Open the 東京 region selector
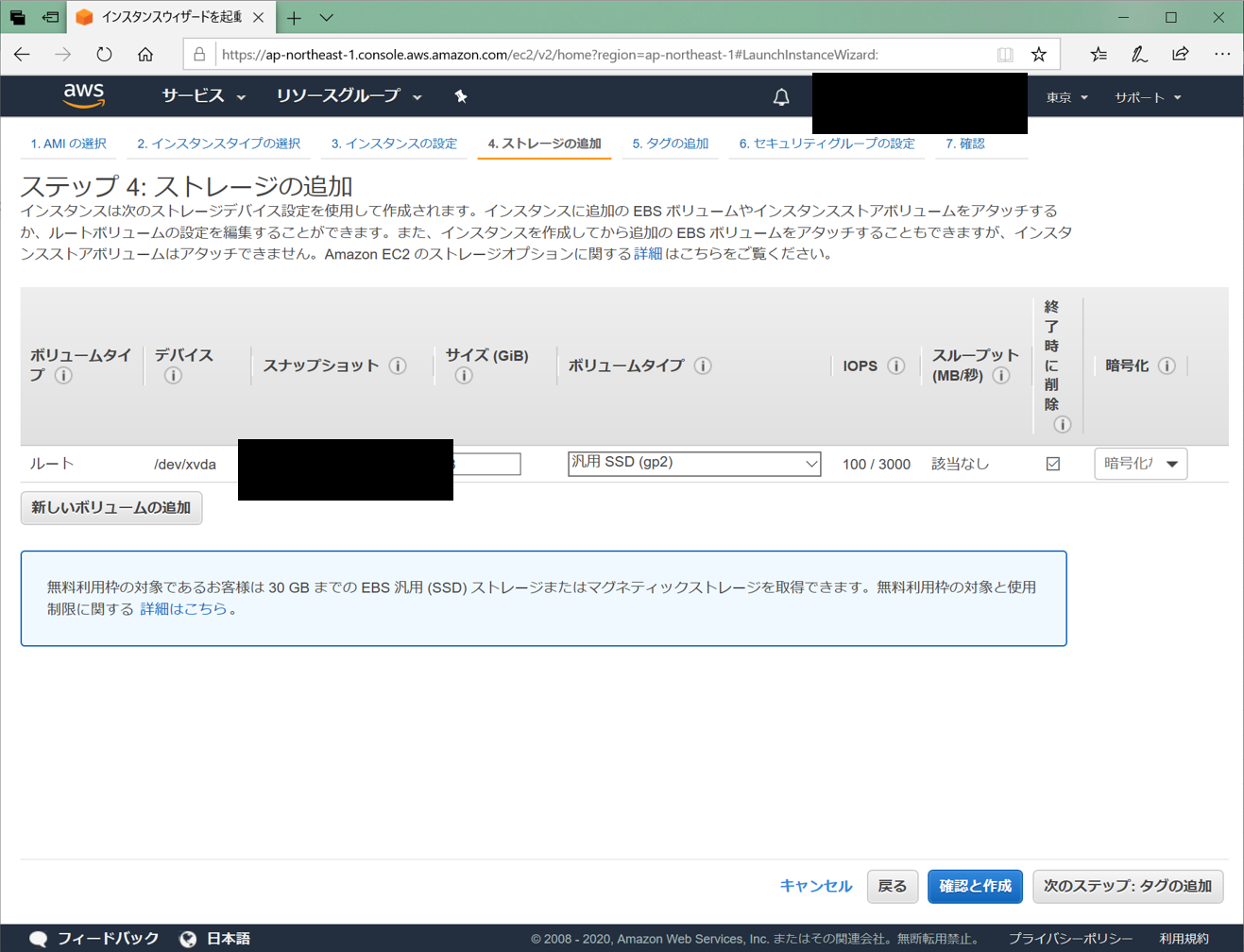This screenshot has width=1244, height=952. click(1067, 97)
